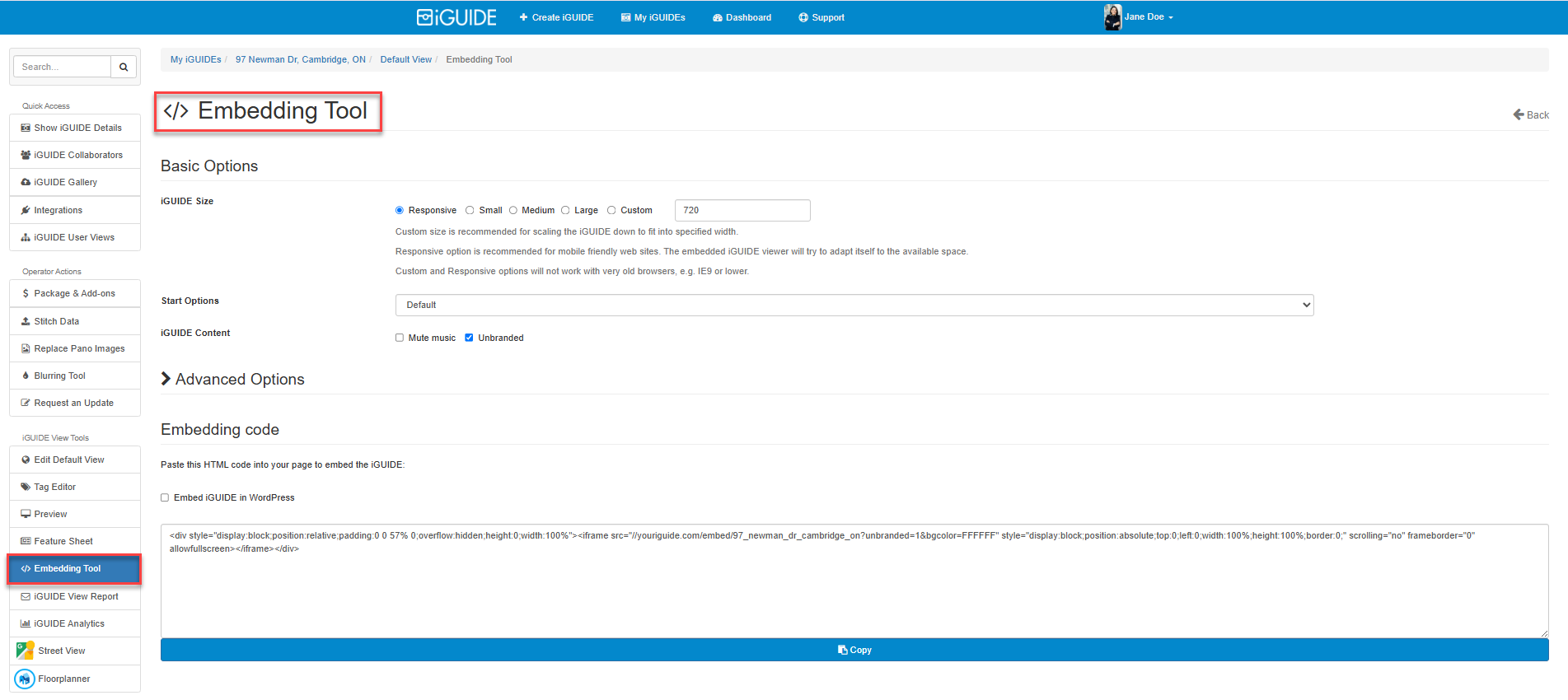
Task: Click the 'Embedding Tool' breadcrumb text
Action: 479,59
